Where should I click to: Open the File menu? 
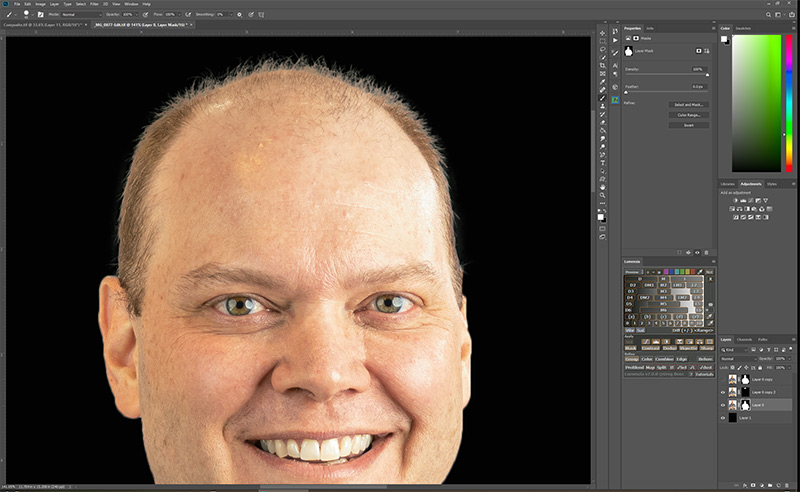[17, 4]
